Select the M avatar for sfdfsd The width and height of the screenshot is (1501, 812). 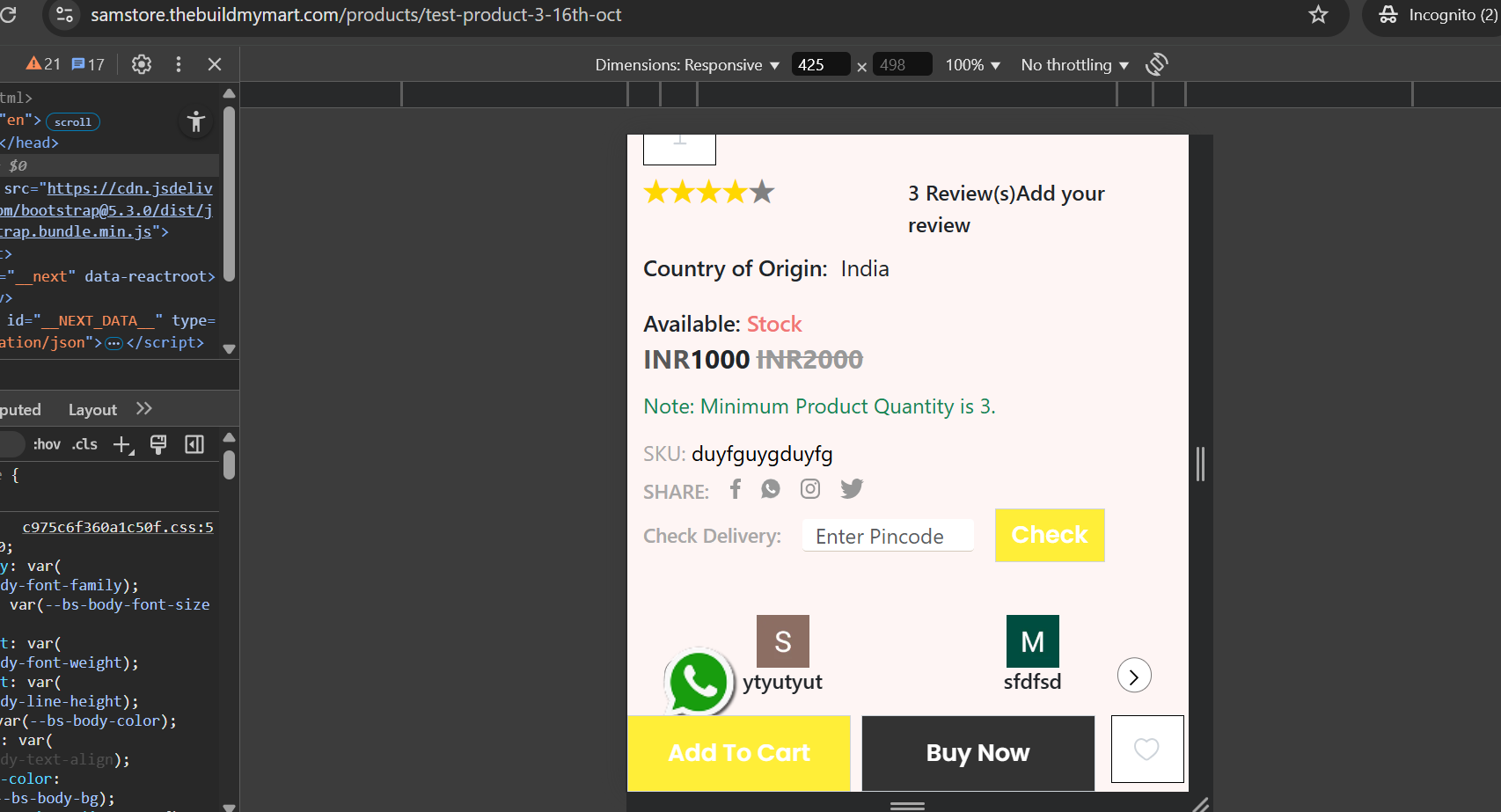(1033, 641)
